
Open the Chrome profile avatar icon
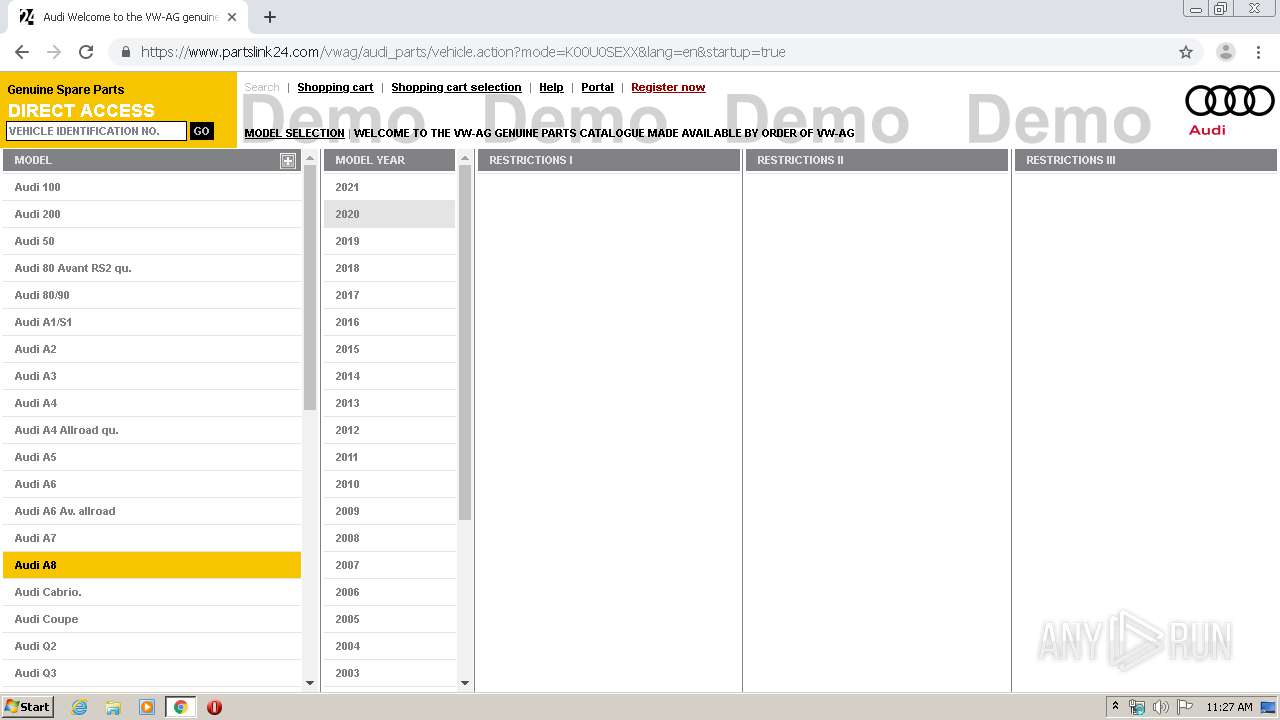pos(1225,52)
